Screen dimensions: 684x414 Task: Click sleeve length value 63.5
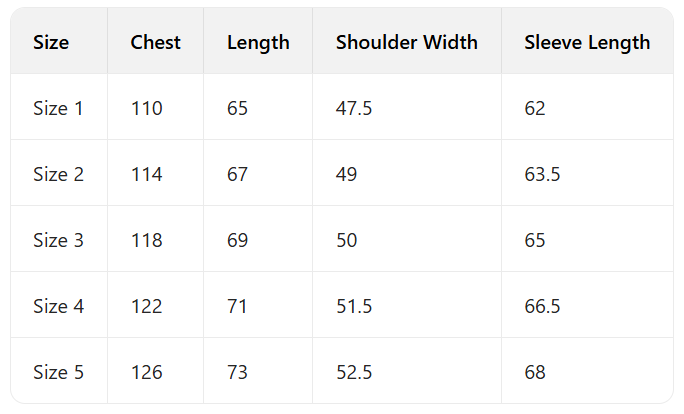(542, 174)
